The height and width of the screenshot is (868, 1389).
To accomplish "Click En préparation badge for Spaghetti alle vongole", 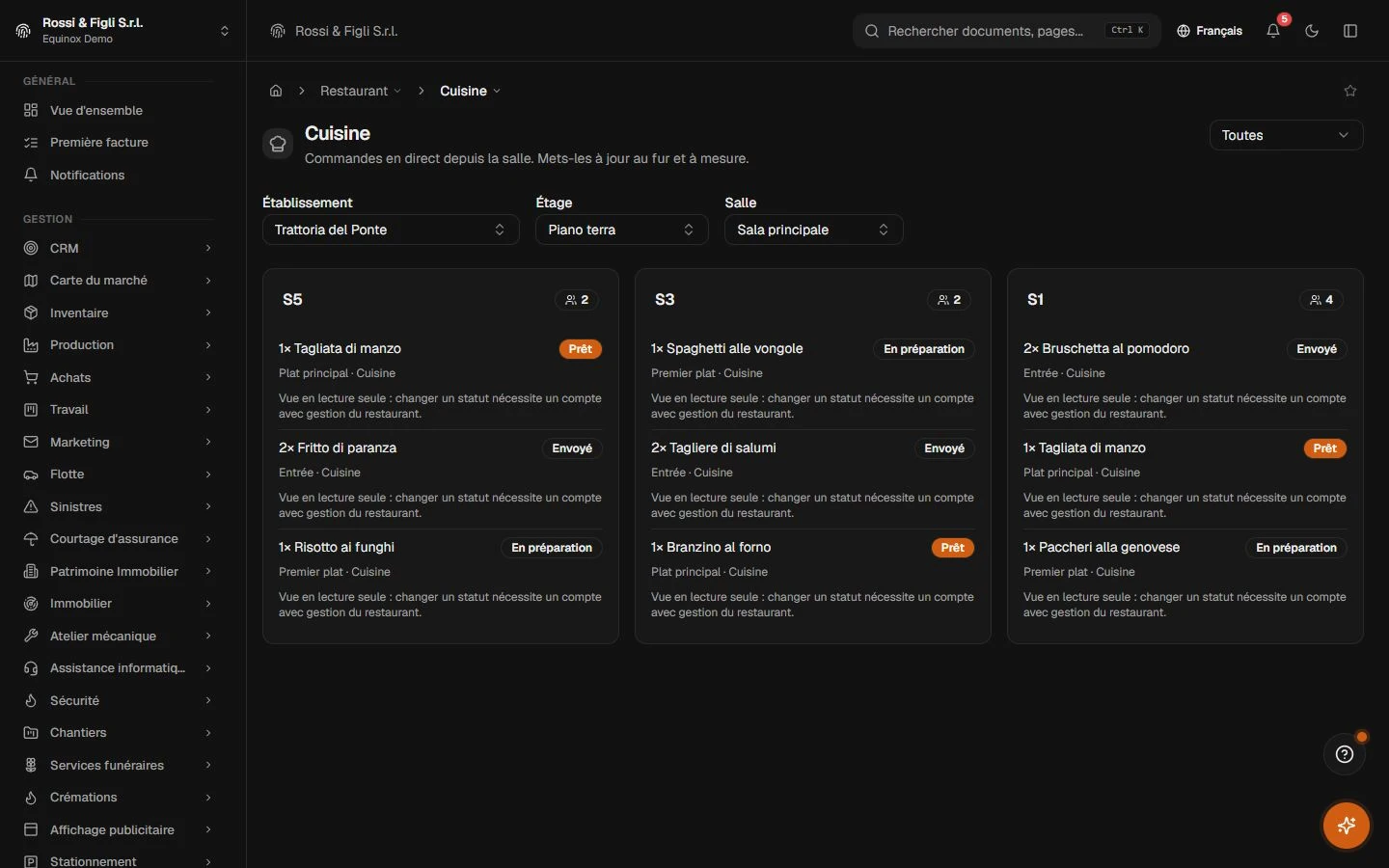I will pos(924,349).
